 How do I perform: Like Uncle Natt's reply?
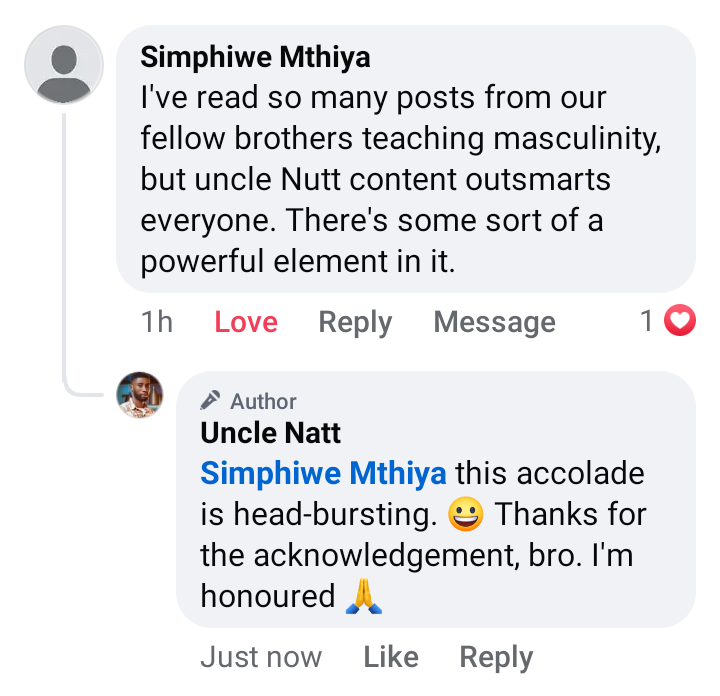click(x=391, y=657)
